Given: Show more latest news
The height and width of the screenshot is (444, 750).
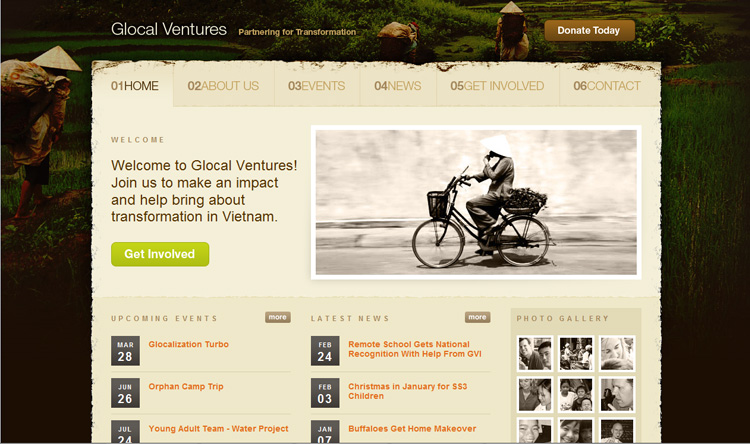Looking at the screenshot, I should coord(477,317).
